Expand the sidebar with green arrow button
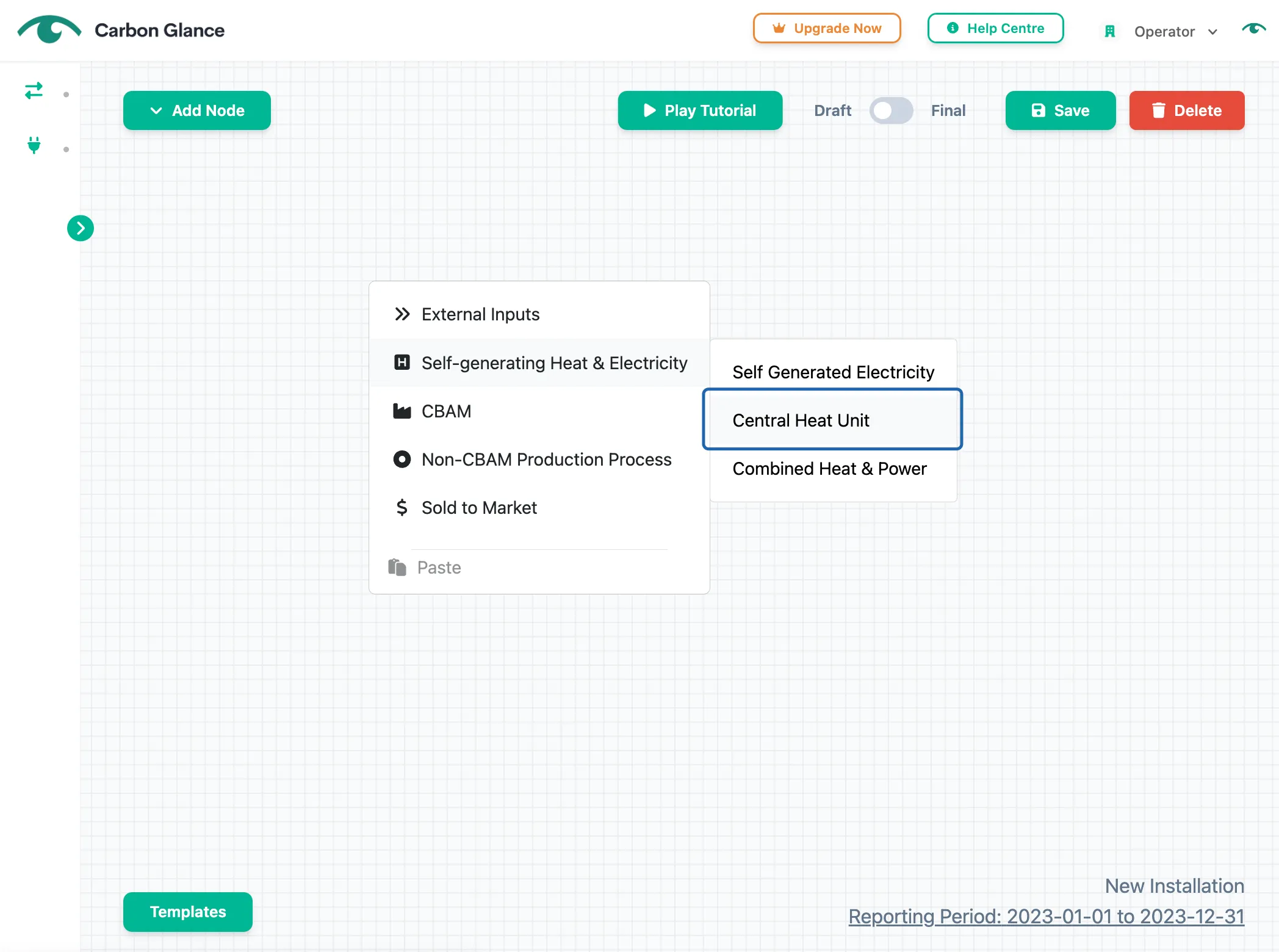1279x952 pixels. (81, 228)
